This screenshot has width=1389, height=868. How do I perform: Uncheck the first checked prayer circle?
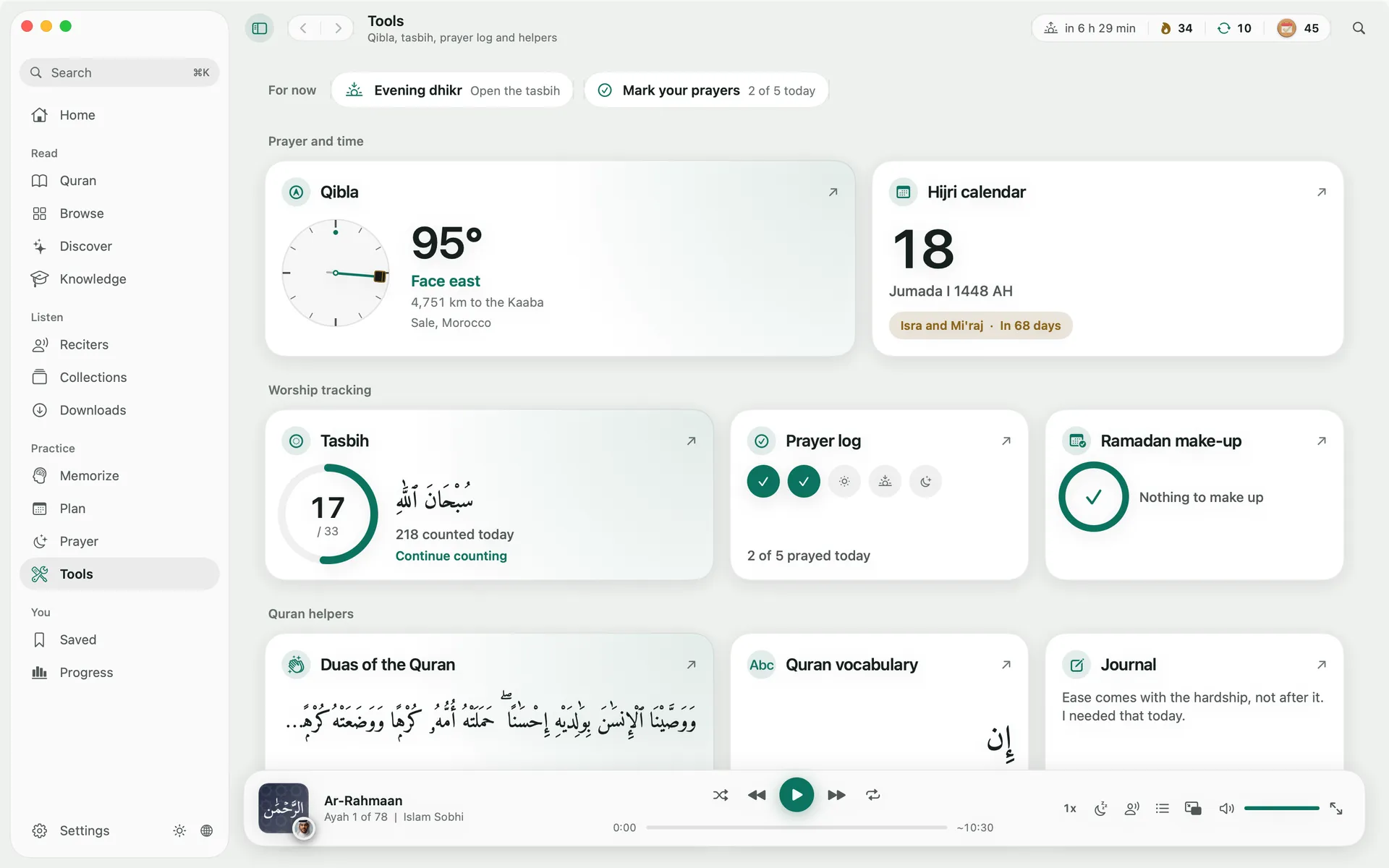pos(763,481)
